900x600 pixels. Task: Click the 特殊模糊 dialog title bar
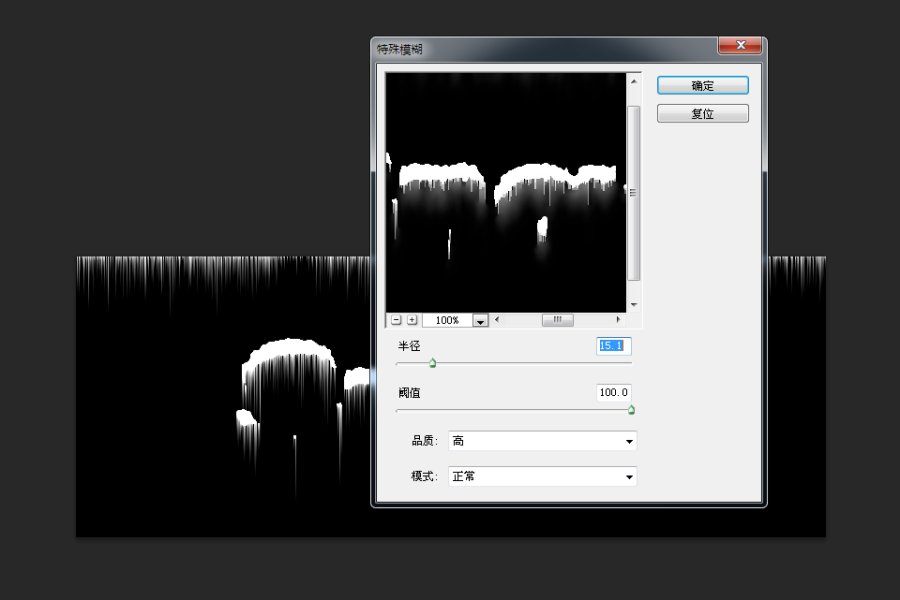pos(545,49)
